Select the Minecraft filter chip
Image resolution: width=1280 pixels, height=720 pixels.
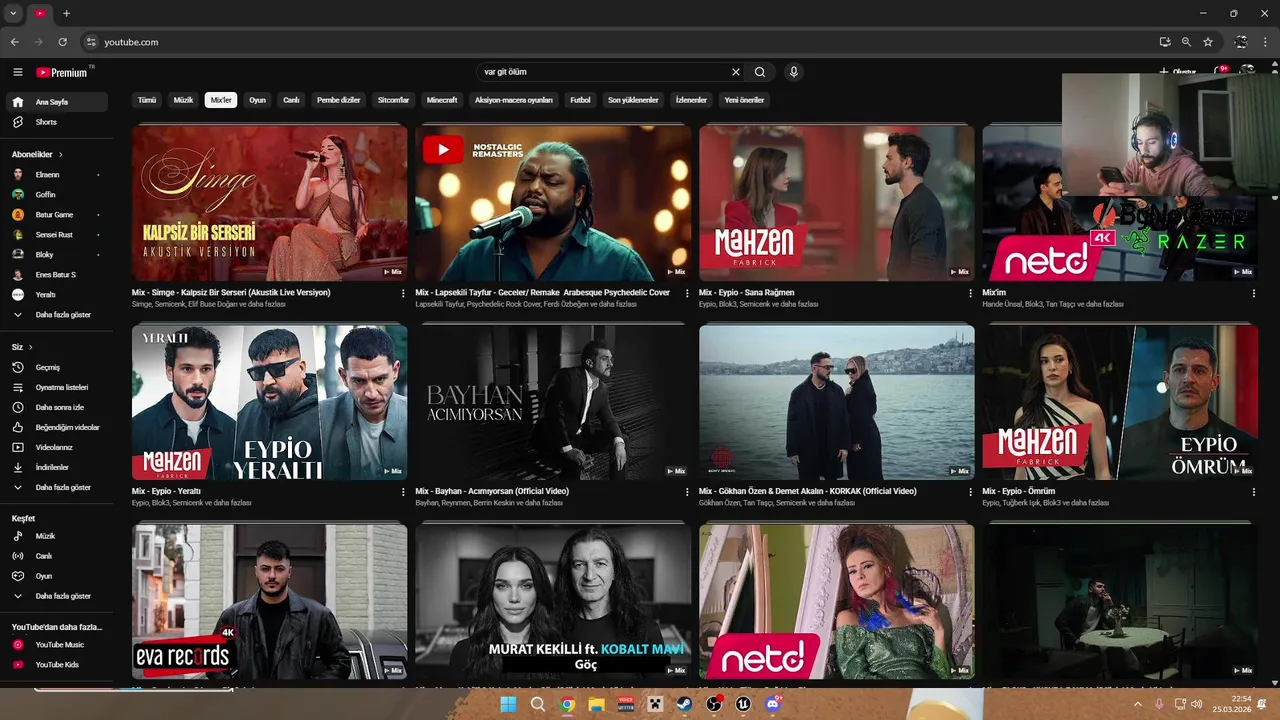tap(442, 100)
